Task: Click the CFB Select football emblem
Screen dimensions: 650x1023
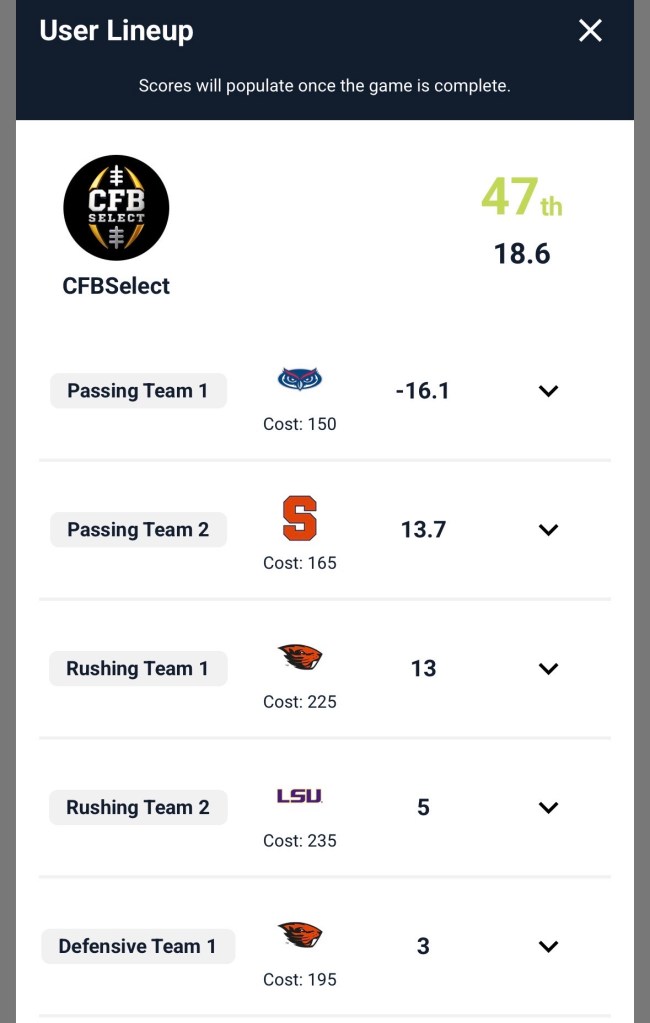Action: coord(116,207)
